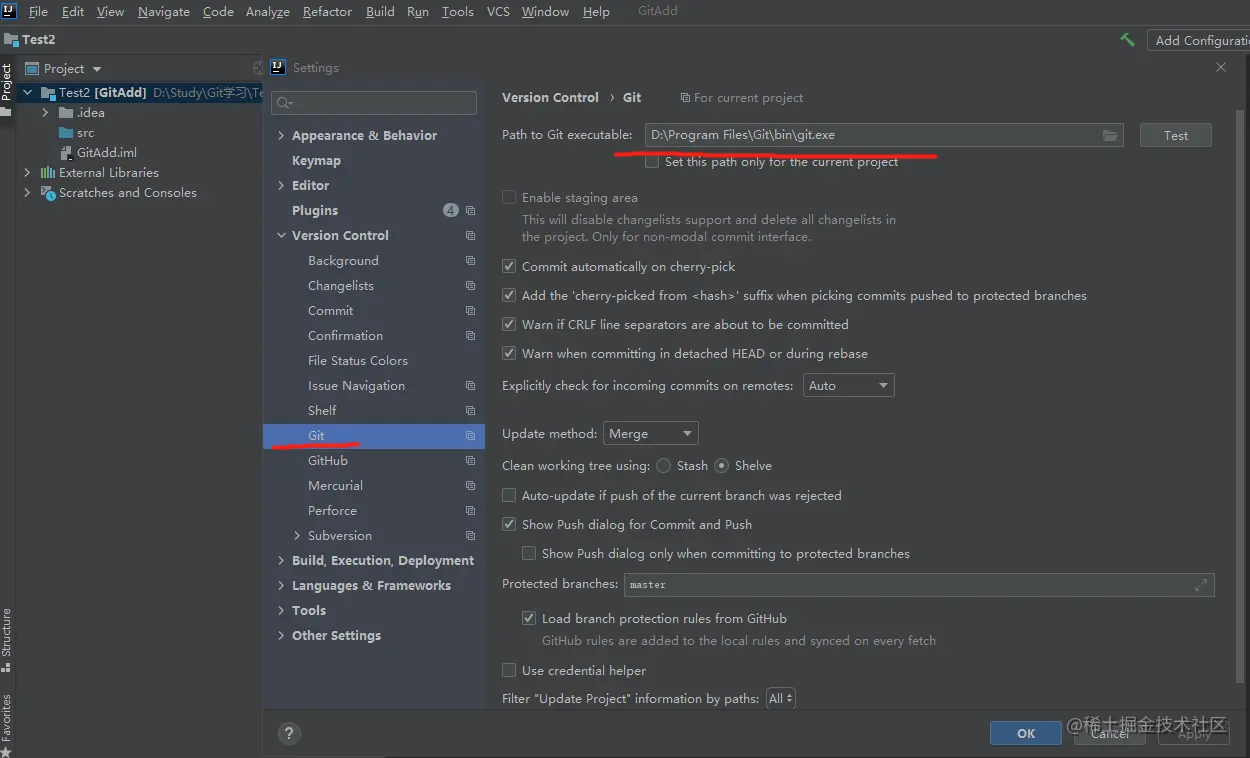Enable 'Auto-update if push of current branch was rejected'
Screen dimensions: 1250x758
[x=509, y=496]
